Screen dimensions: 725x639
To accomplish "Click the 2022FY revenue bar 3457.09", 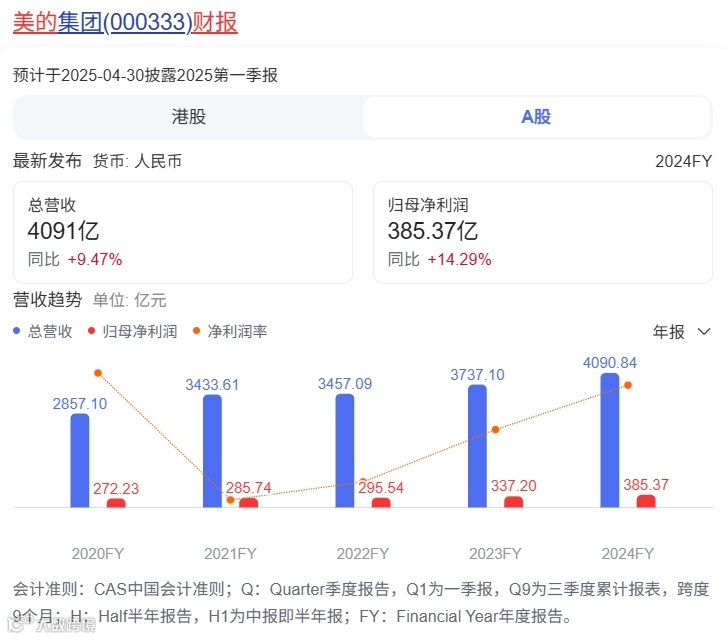I will click(x=344, y=450).
